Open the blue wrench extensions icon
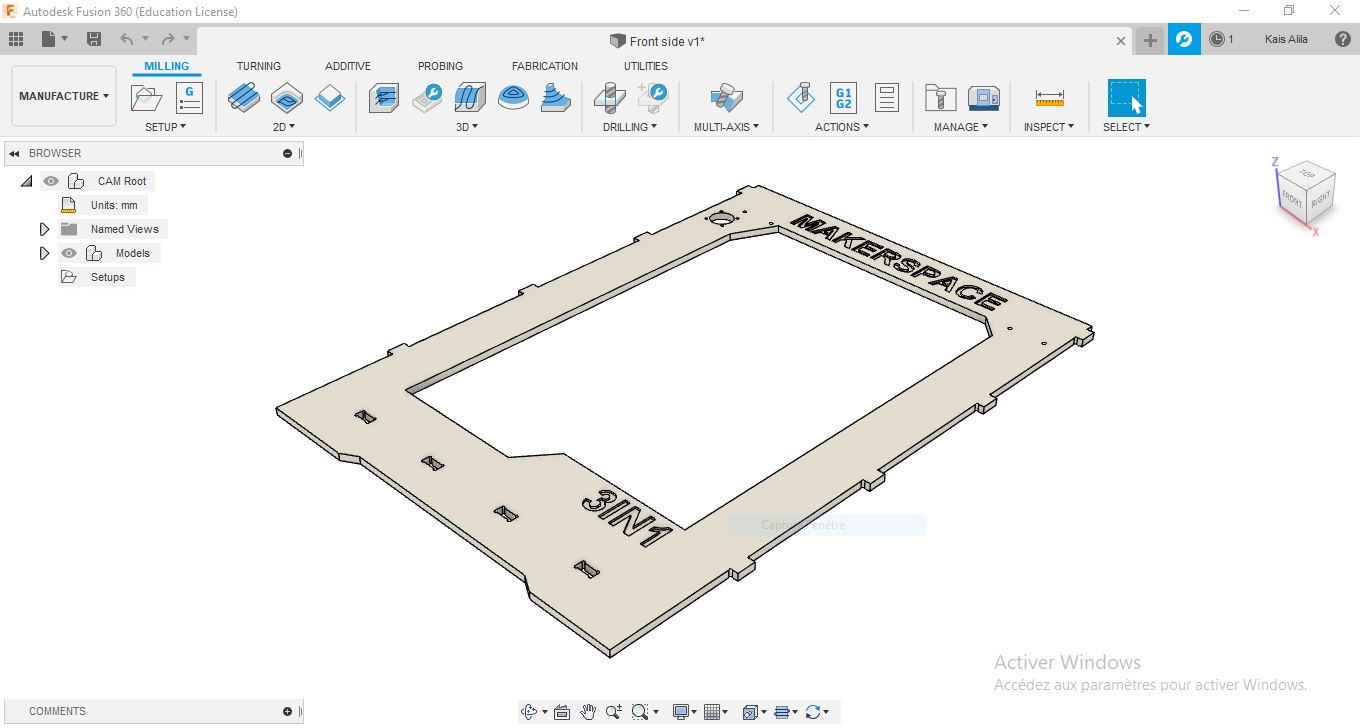This screenshot has height=728, width=1360. tap(1184, 39)
